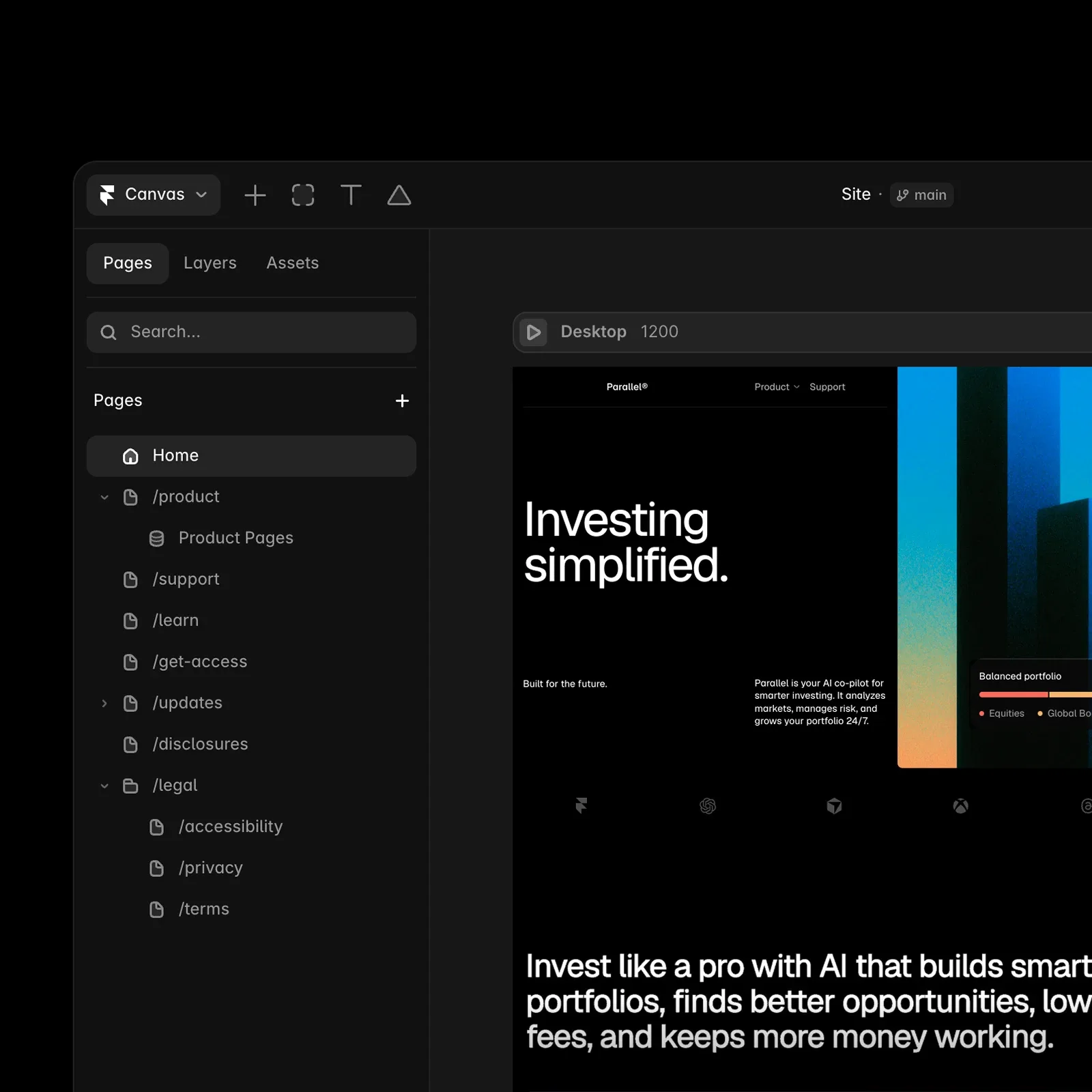Open the /disclosures page
This screenshot has width=1092, height=1092.
click(201, 745)
